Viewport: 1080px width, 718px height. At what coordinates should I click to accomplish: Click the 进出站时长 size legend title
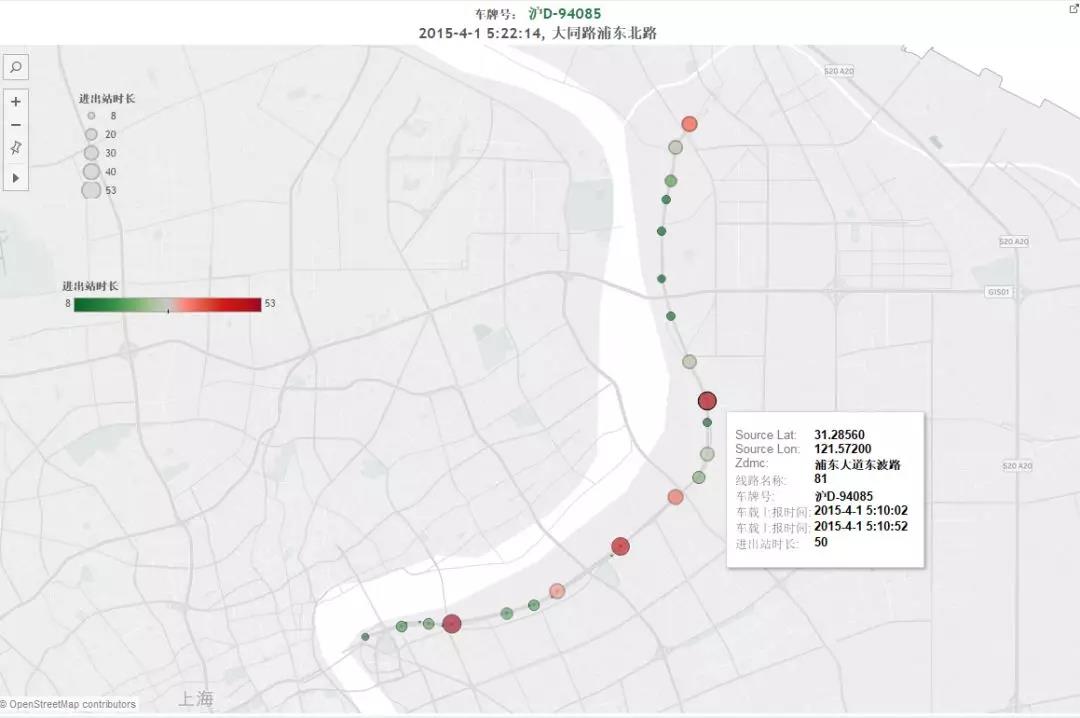[x=107, y=99]
